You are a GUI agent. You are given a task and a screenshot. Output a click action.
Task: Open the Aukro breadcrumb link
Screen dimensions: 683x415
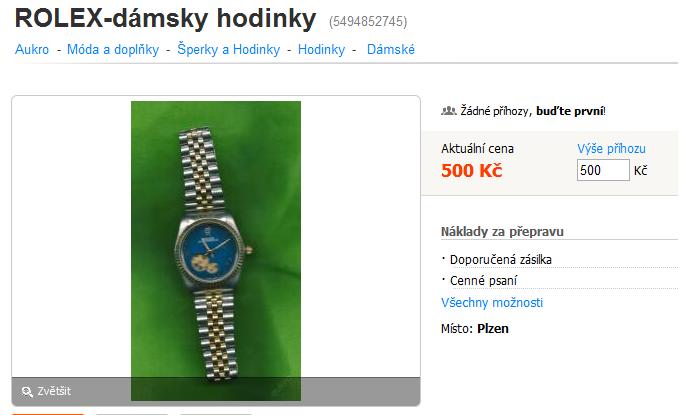pyautogui.click(x=32, y=50)
